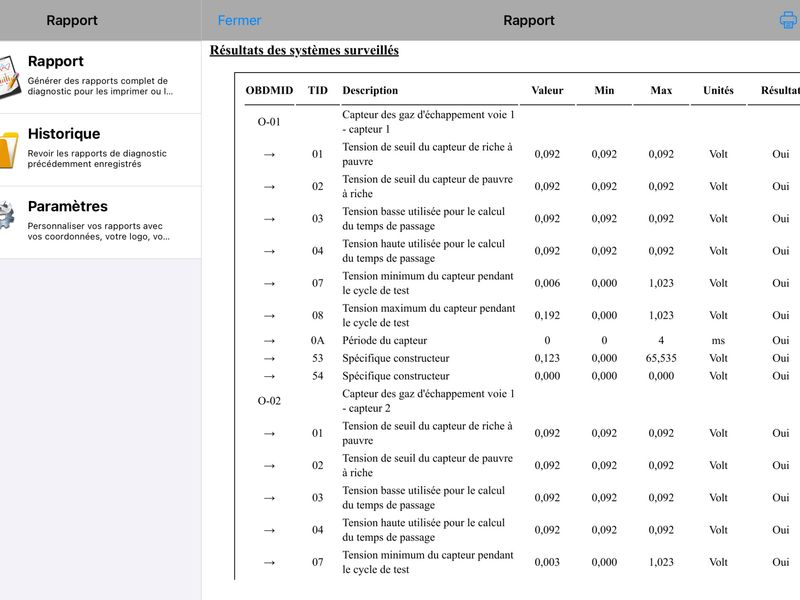Screen dimensions: 800x600
Task: Click the 0,192 Valeur cell
Action: 547,315
